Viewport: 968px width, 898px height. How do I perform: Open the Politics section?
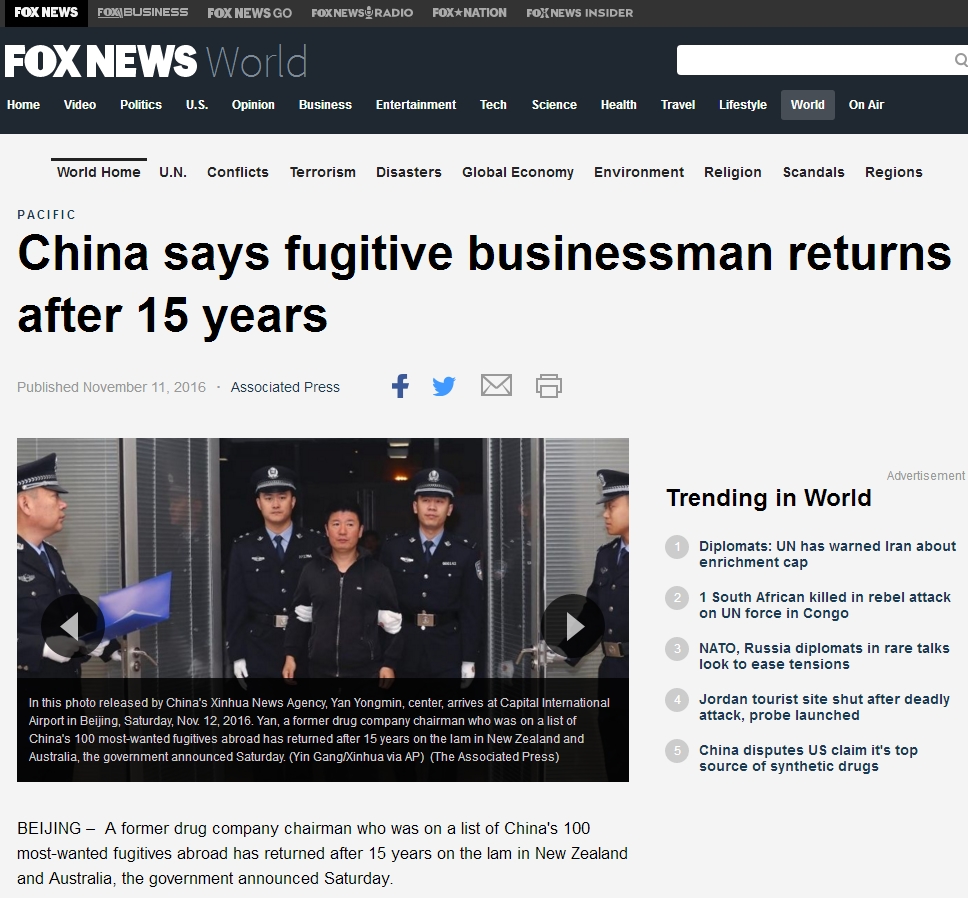tap(141, 105)
